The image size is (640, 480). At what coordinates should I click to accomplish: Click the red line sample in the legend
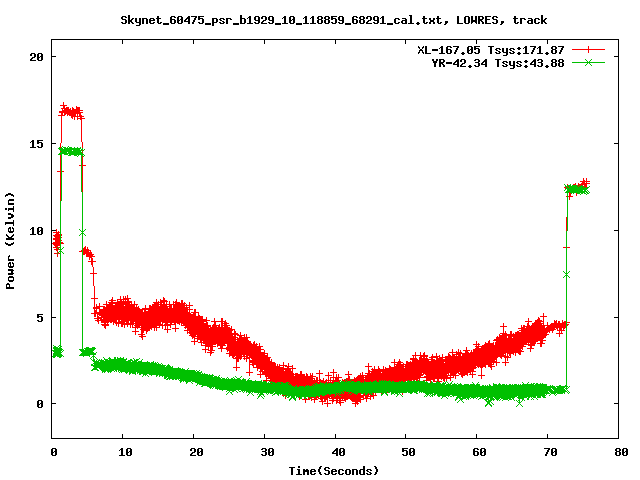click(588, 50)
